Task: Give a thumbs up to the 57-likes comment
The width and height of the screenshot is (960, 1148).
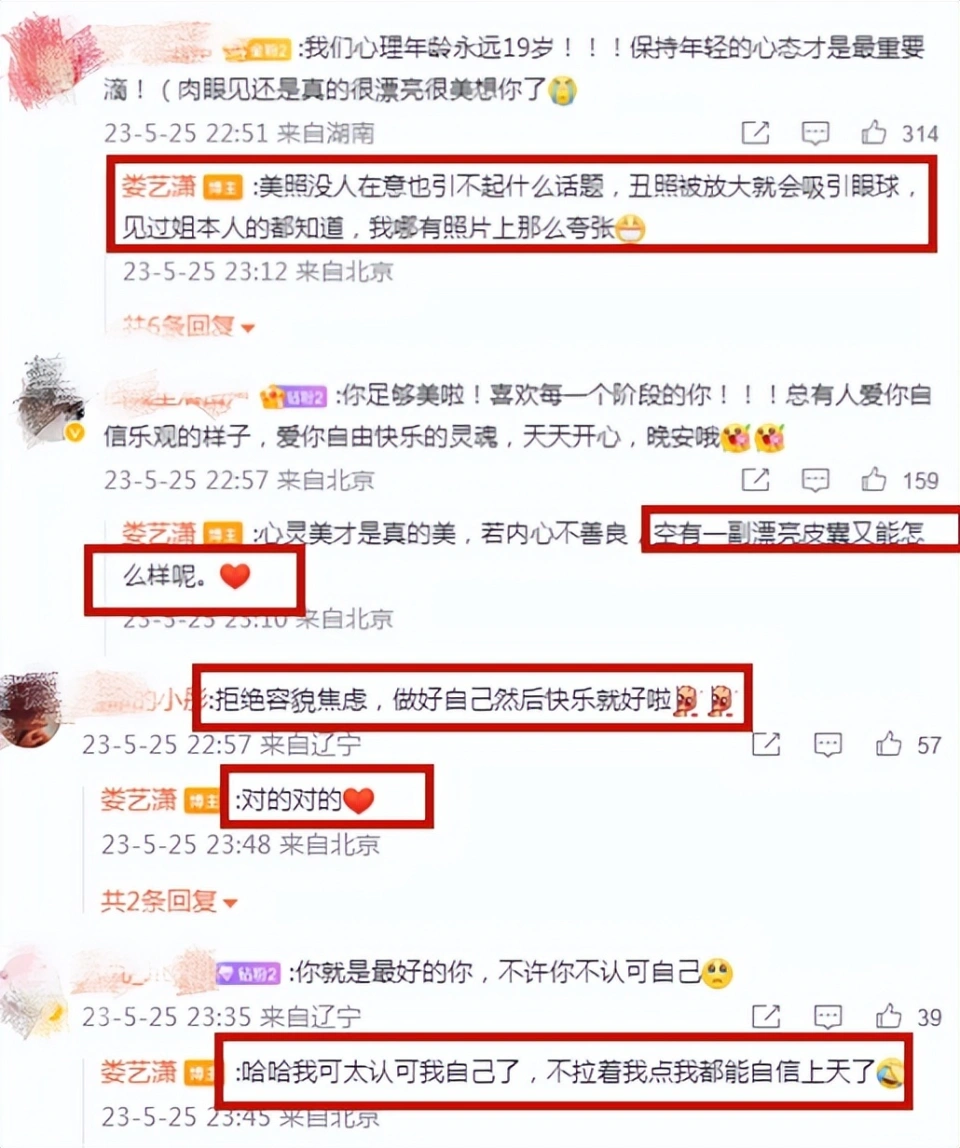Action: [888, 744]
